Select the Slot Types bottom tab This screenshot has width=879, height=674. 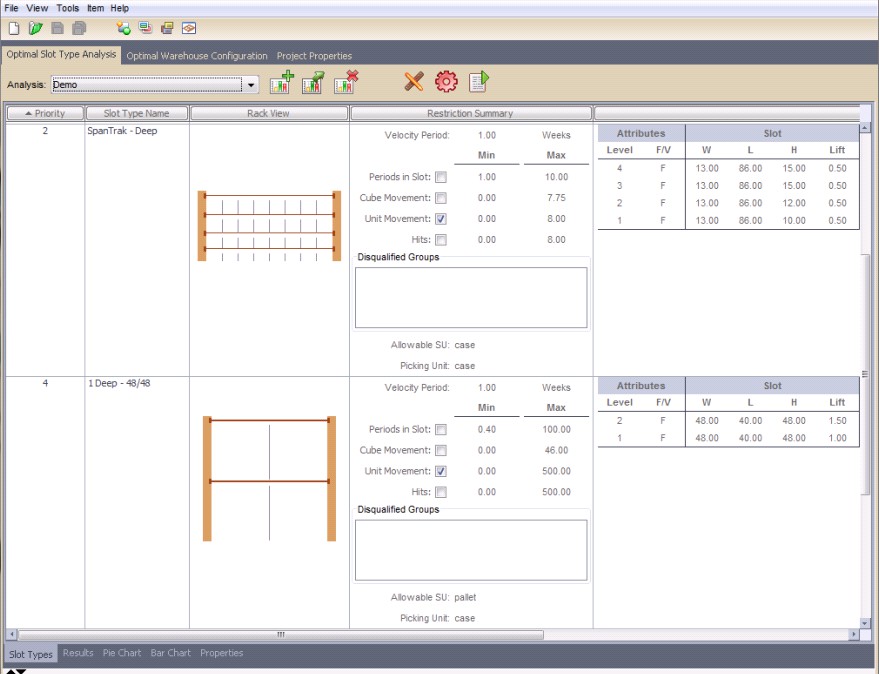(x=30, y=654)
